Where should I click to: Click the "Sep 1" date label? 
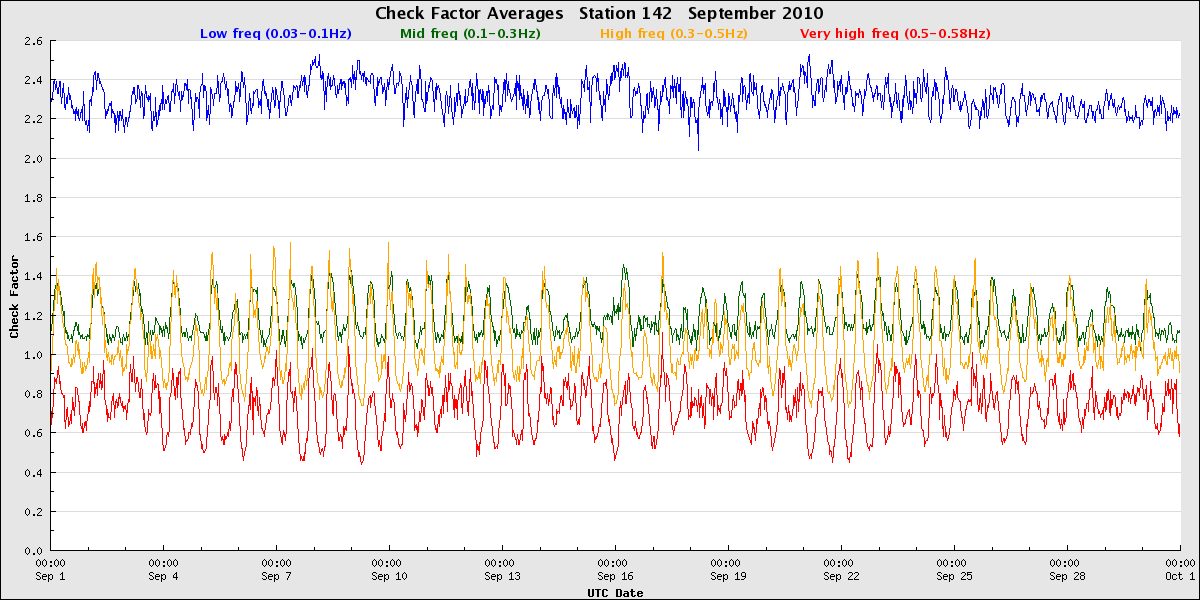tap(50, 577)
